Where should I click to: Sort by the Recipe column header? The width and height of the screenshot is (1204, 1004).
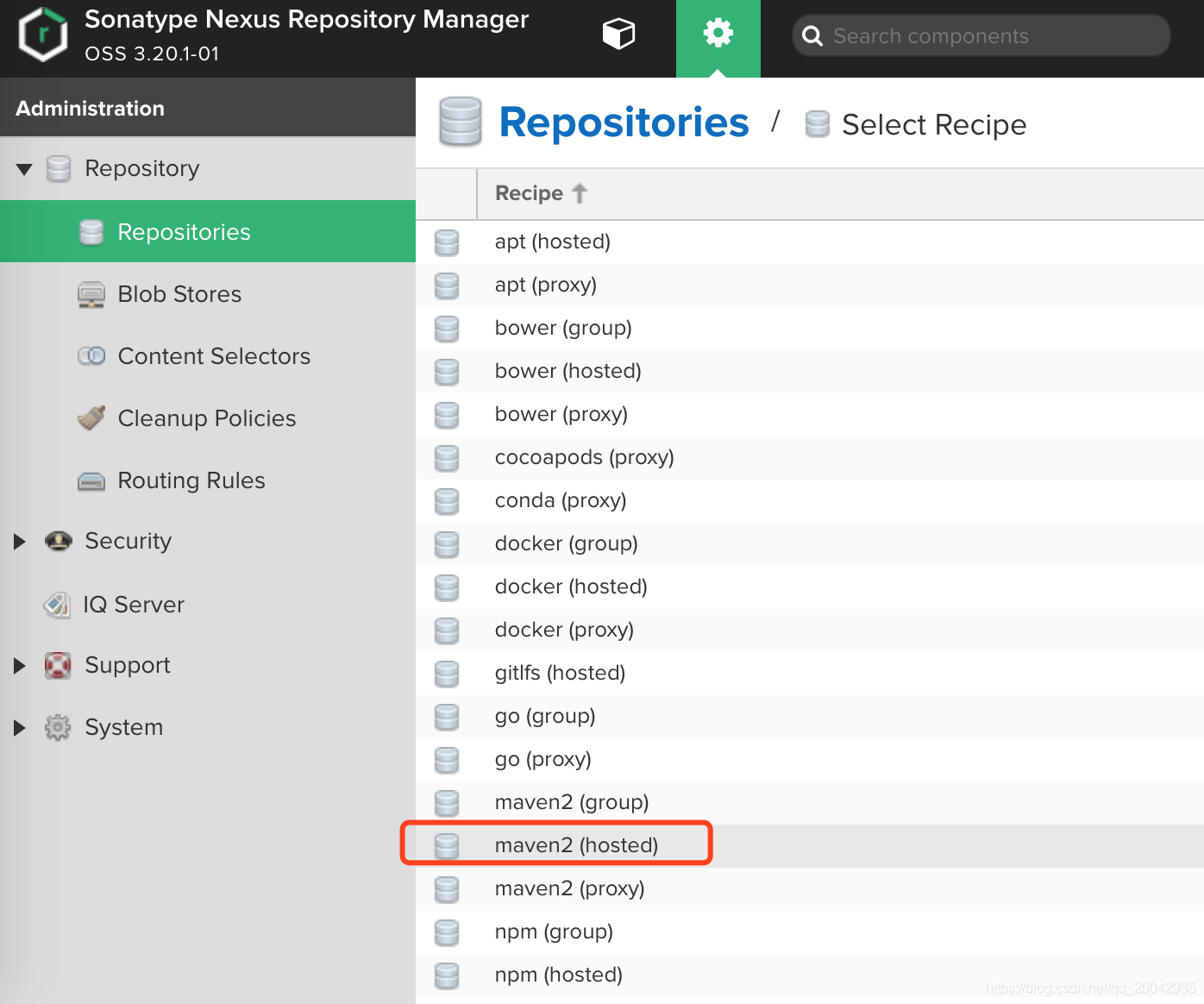[840, 193]
